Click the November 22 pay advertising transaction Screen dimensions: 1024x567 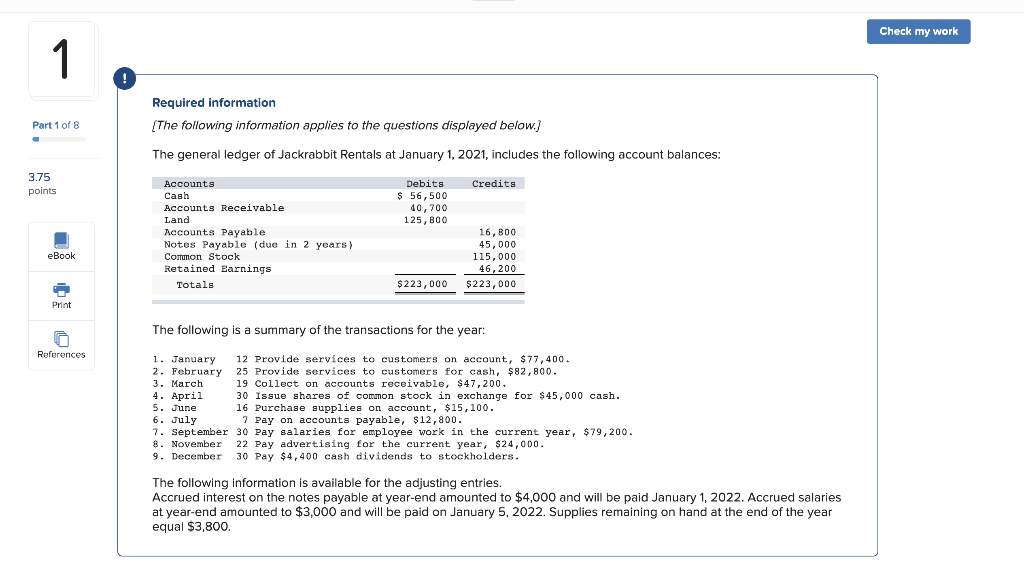coord(349,444)
